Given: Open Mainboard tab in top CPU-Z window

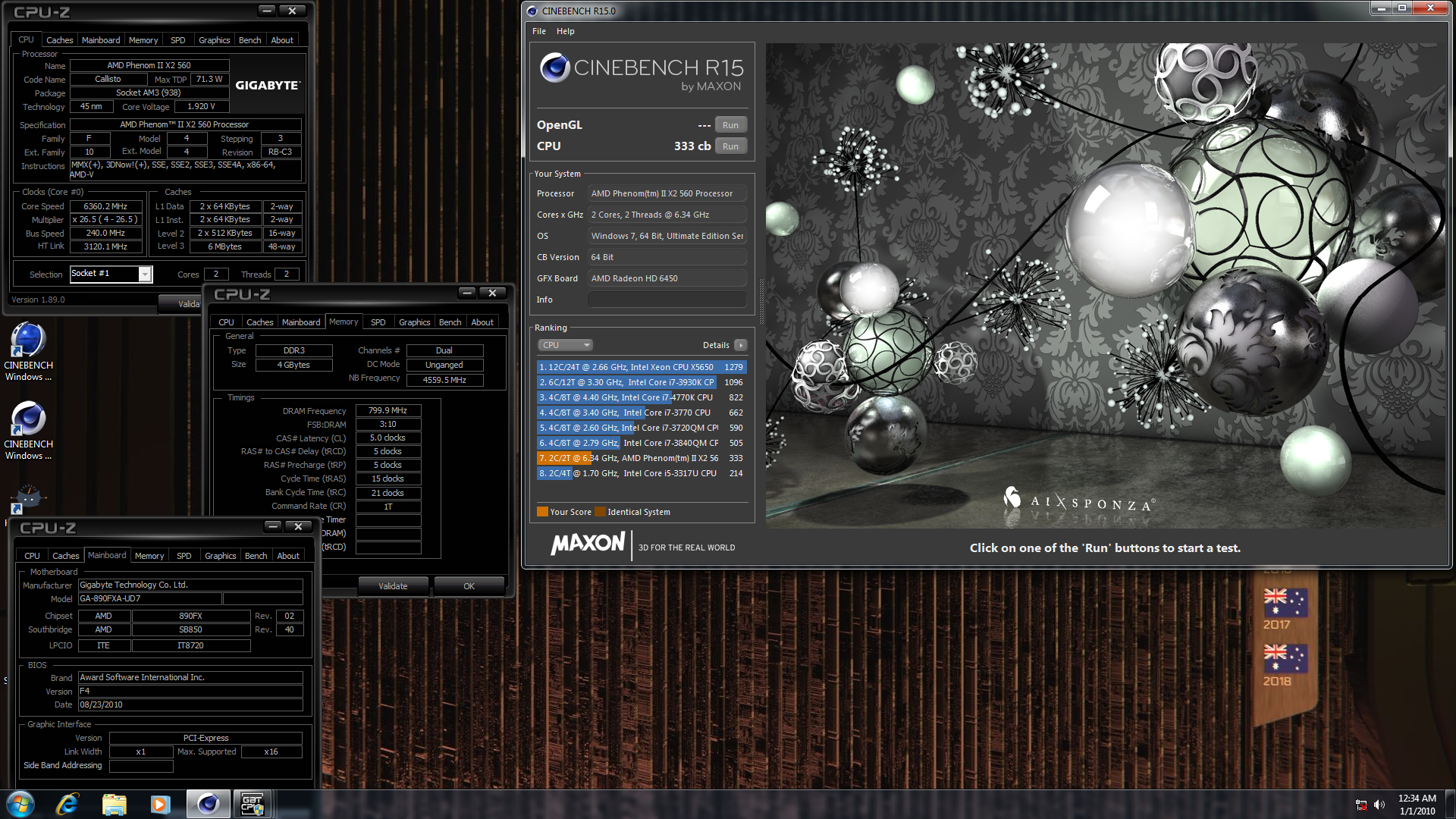Looking at the screenshot, I should point(101,40).
